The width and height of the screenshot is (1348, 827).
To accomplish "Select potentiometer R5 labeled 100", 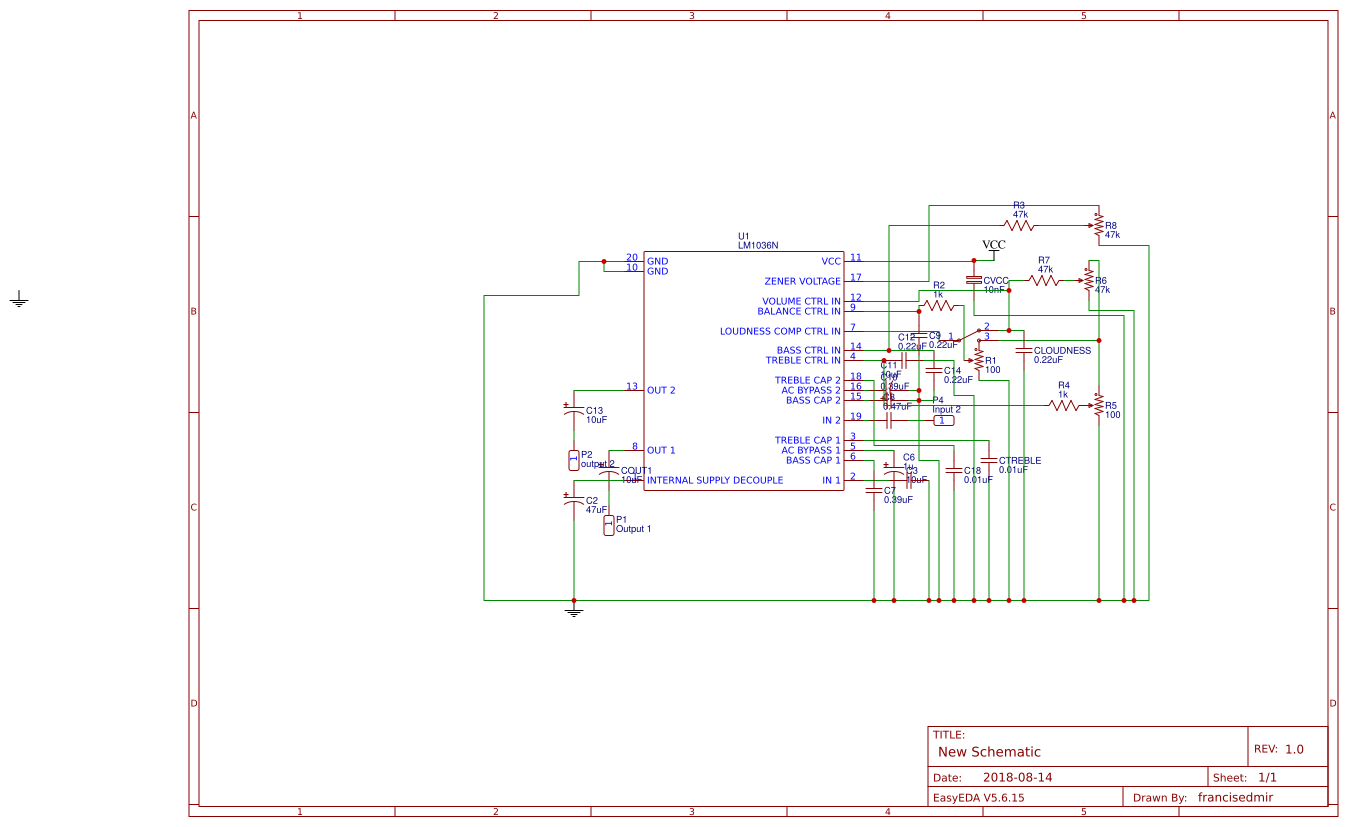I will point(1097,404).
